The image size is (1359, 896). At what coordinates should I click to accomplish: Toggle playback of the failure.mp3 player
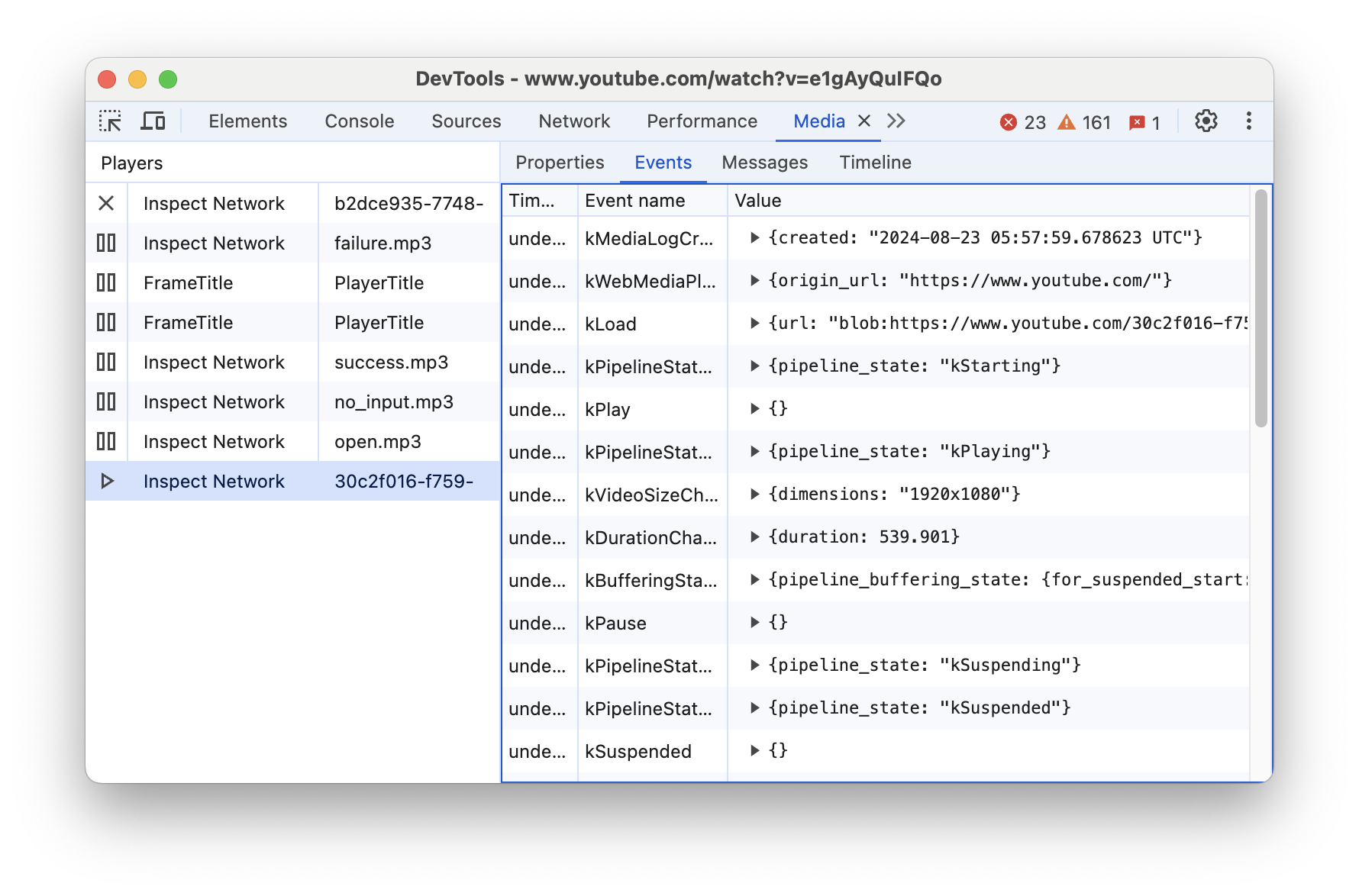pos(107,243)
